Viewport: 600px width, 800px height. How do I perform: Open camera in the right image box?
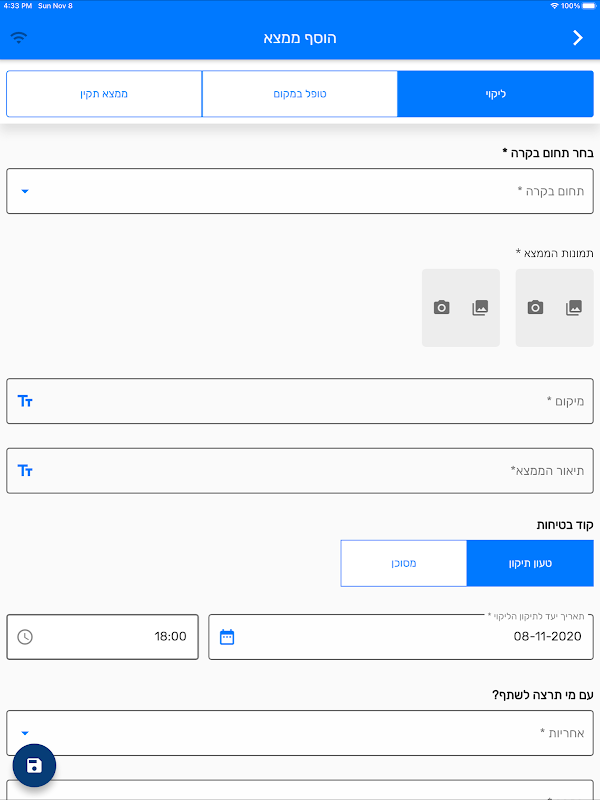pyautogui.click(x=536, y=308)
